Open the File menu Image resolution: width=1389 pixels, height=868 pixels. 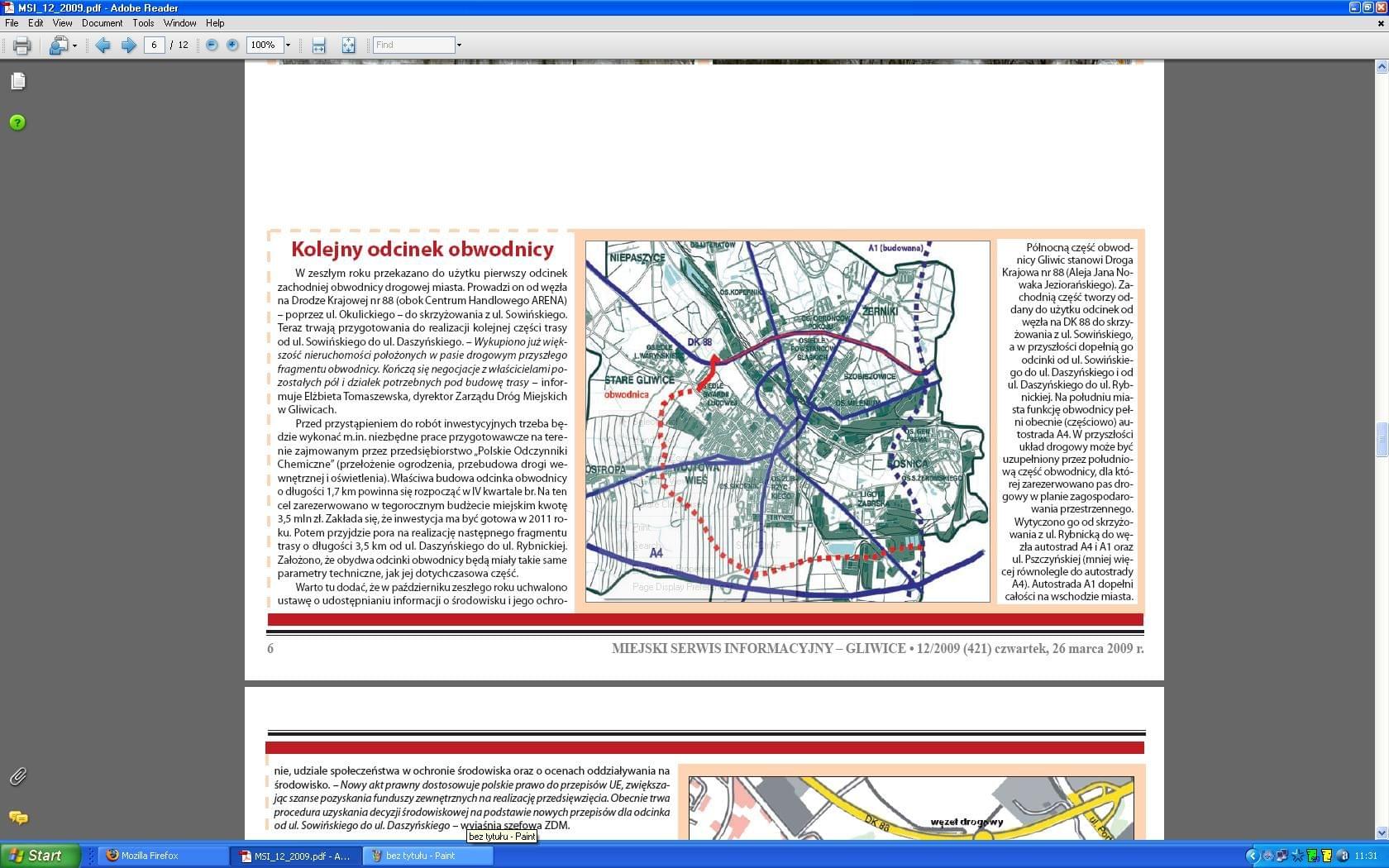point(12,23)
